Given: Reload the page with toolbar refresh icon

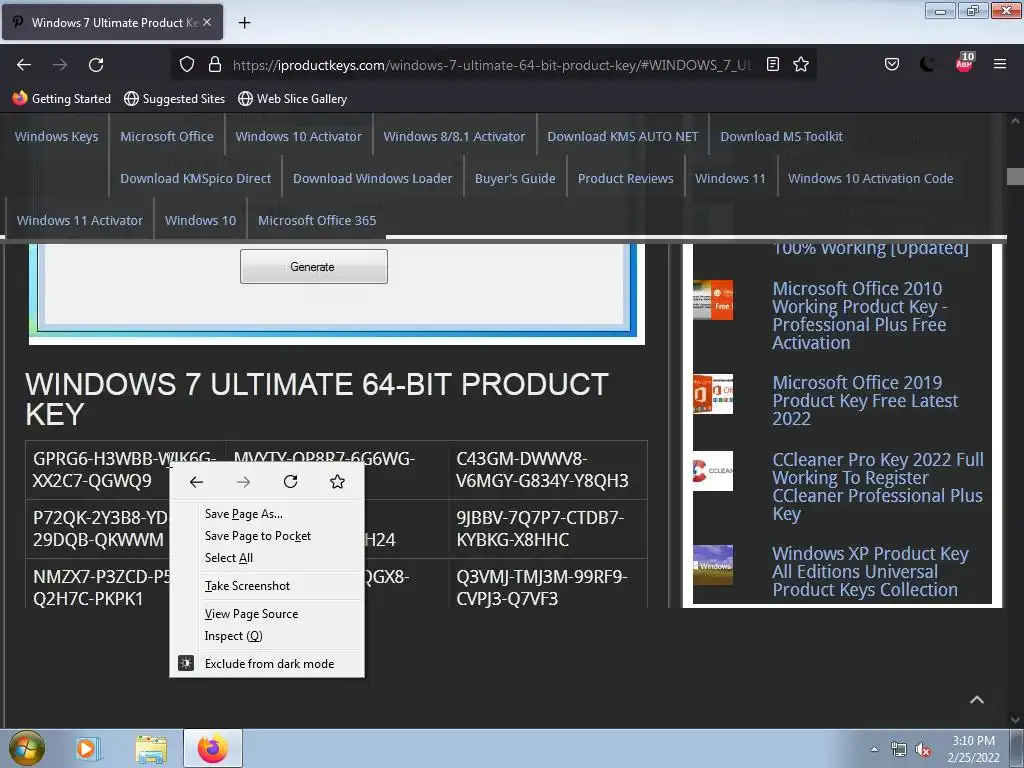Looking at the screenshot, I should 96,65.
